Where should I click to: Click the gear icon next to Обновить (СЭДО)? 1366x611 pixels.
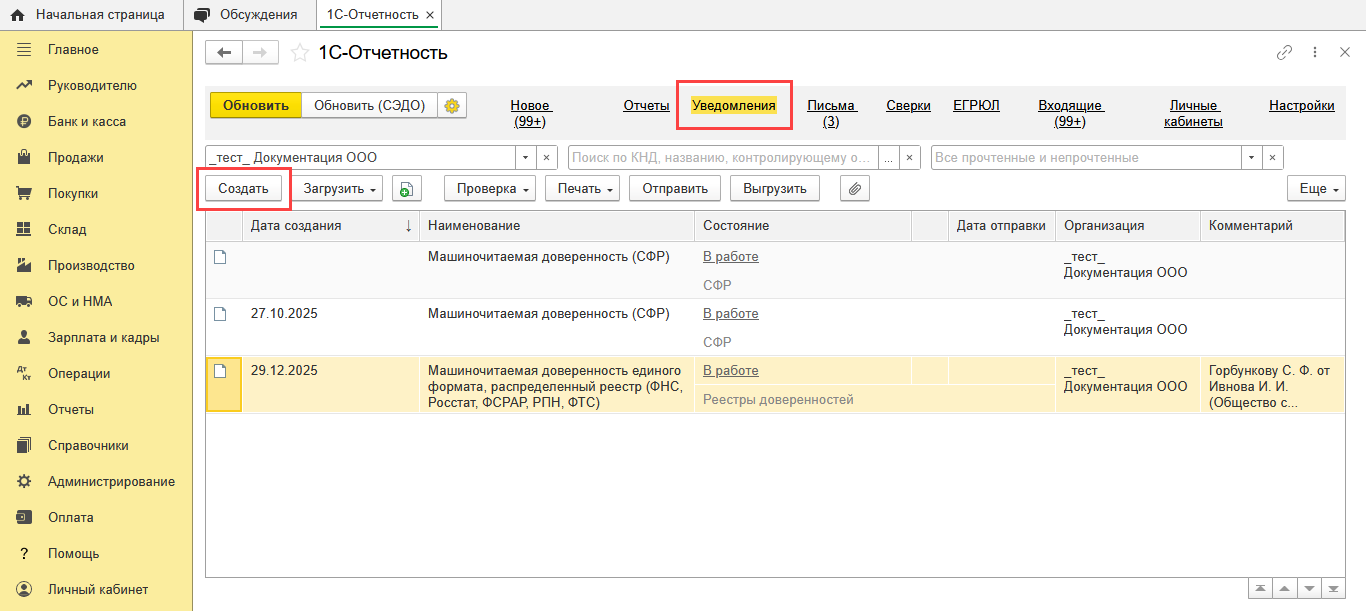(x=452, y=105)
